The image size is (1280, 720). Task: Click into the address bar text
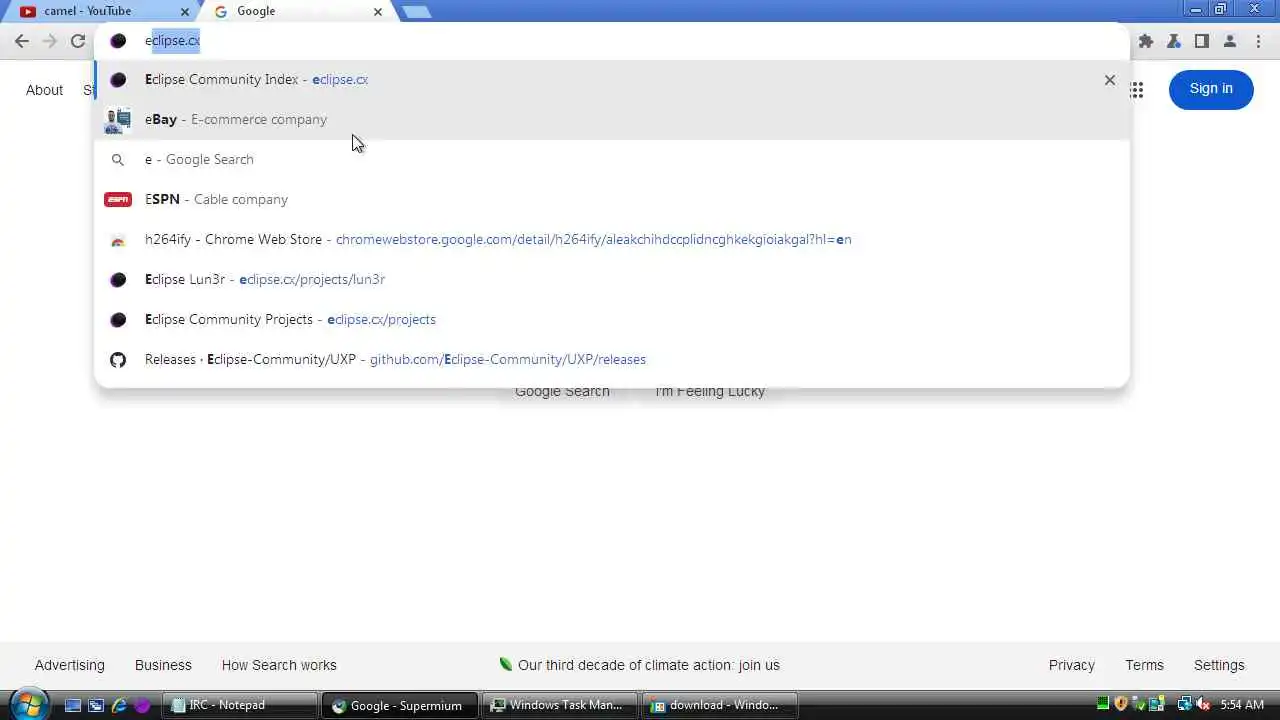point(173,41)
